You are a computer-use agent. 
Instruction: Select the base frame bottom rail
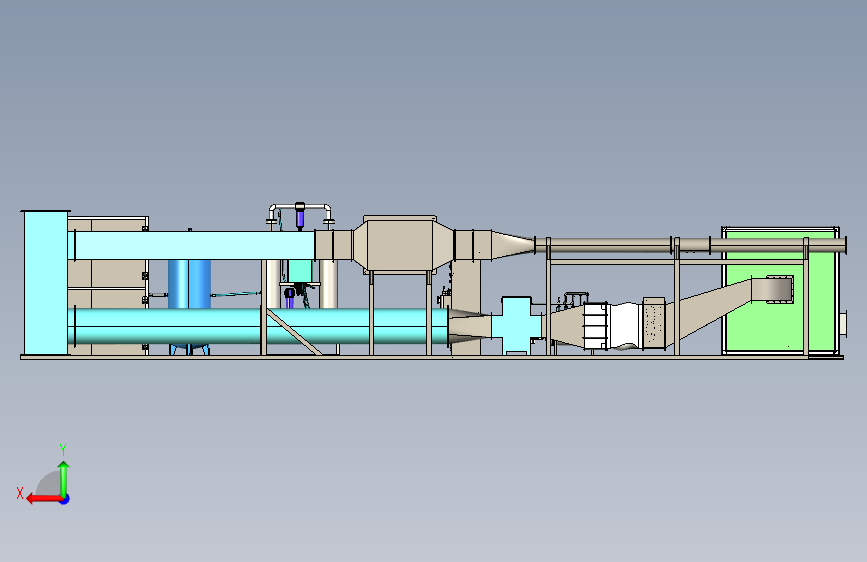point(432,357)
